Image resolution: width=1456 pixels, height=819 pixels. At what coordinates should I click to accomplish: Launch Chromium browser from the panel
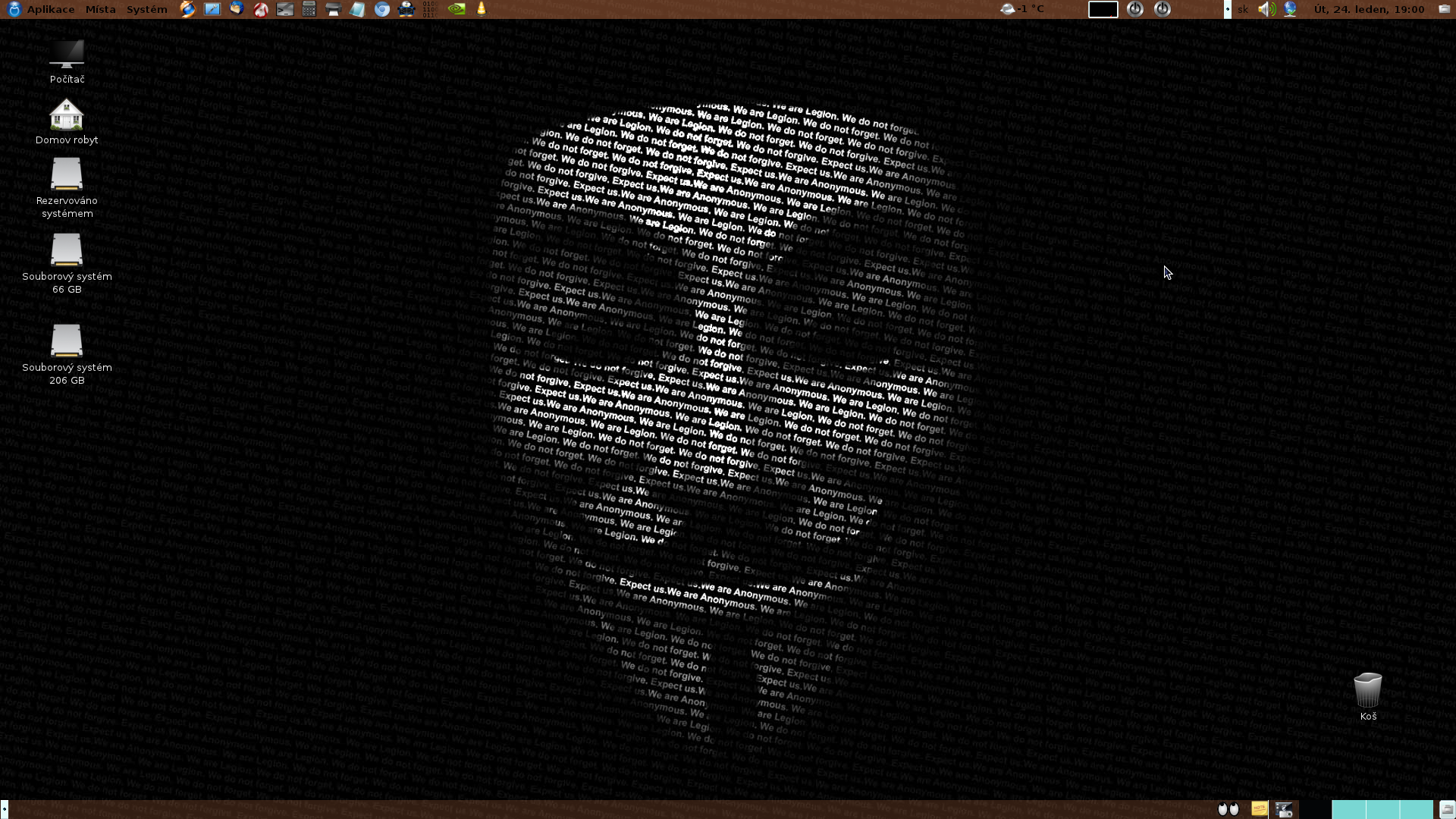(x=382, y=9)
